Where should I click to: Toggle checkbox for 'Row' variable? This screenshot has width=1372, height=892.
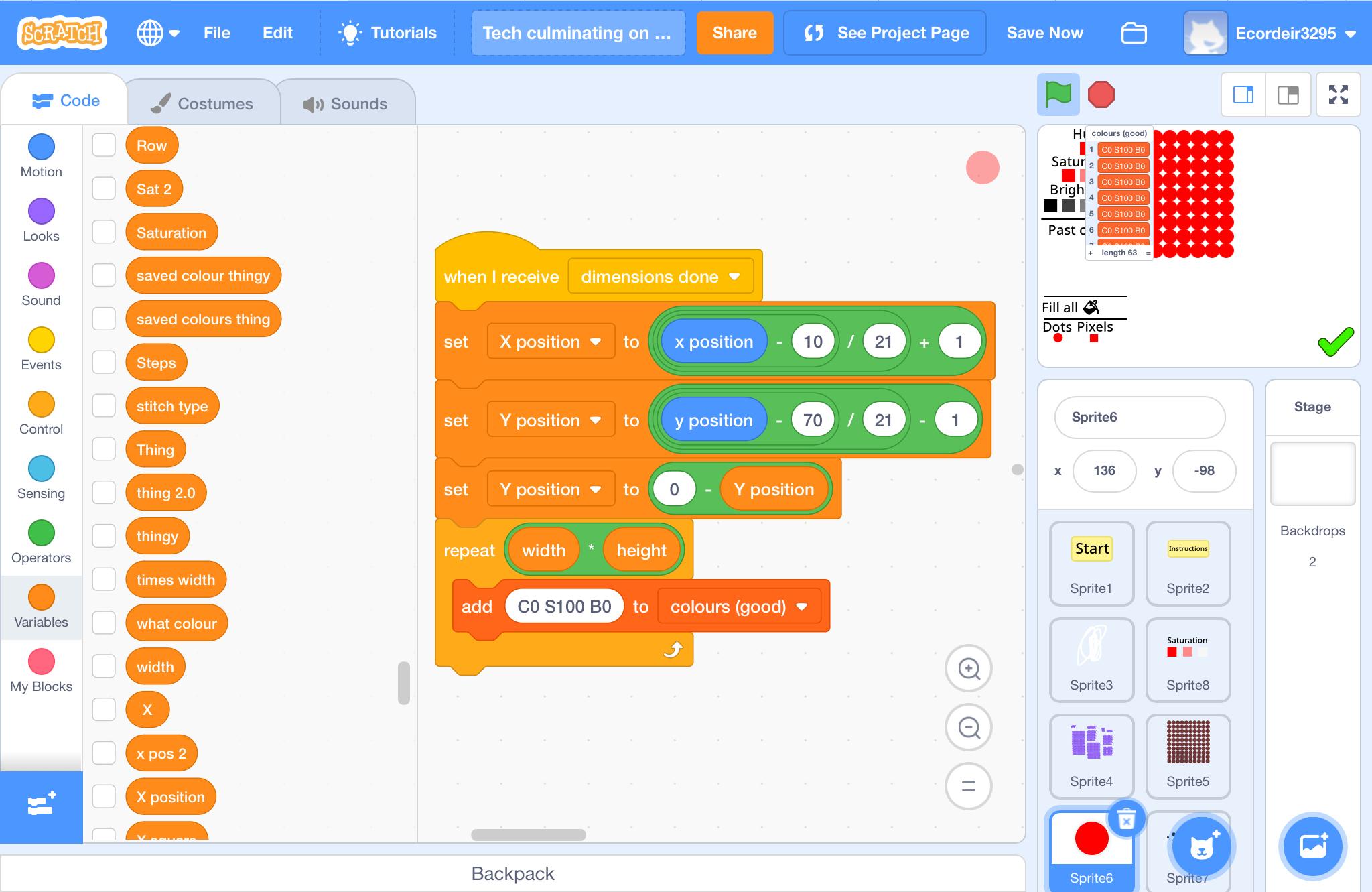pos(104,145)
